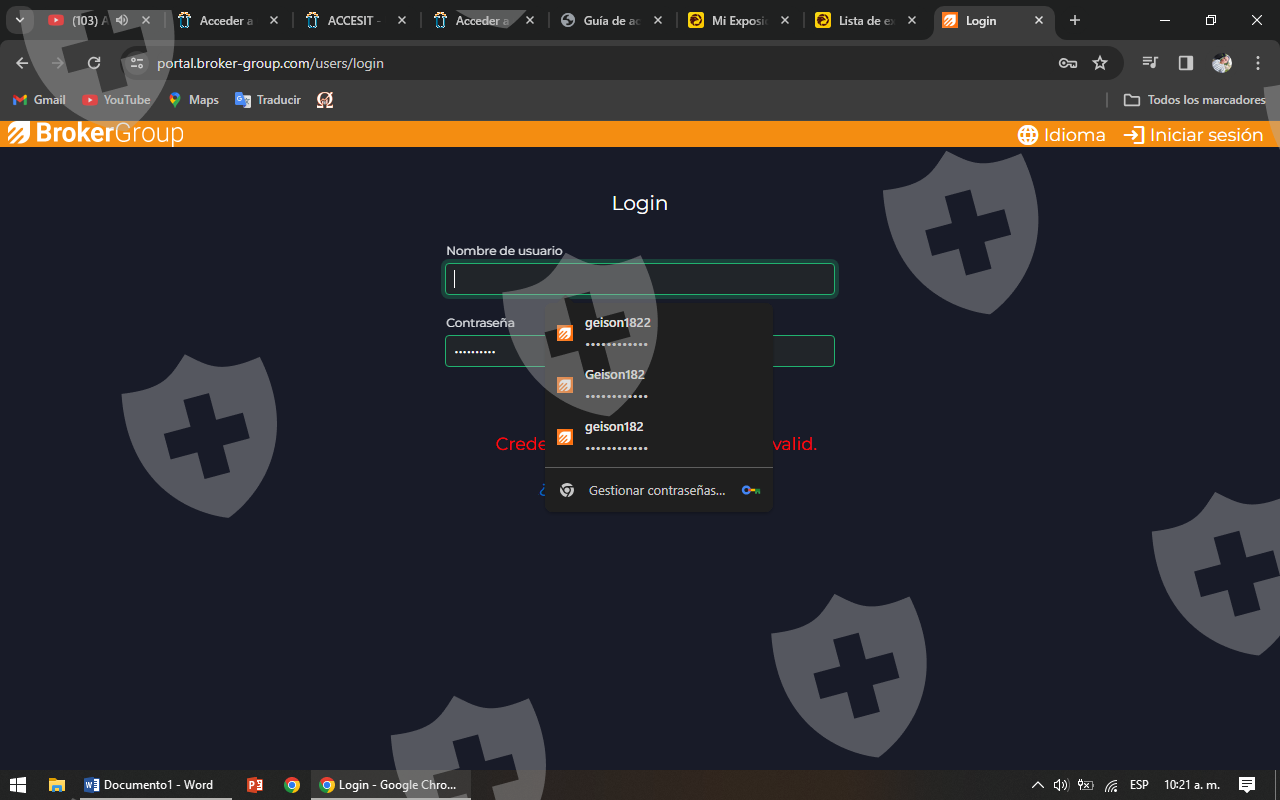This screenshot has width=1280, height=800.
Task: Switch to the Mi Exposición tab
Action: point(740,20)
